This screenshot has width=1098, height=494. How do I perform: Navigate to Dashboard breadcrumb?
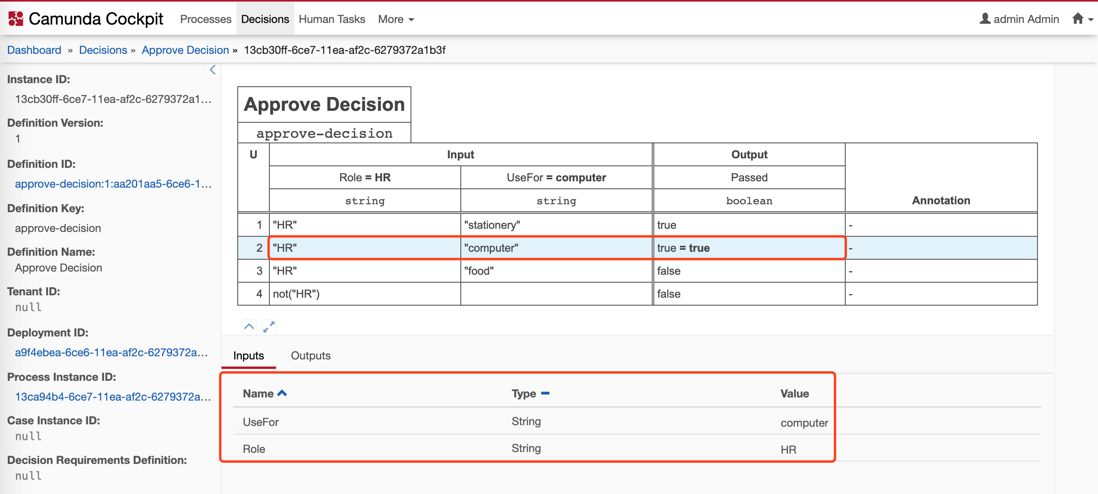click(x=34, y=50)
